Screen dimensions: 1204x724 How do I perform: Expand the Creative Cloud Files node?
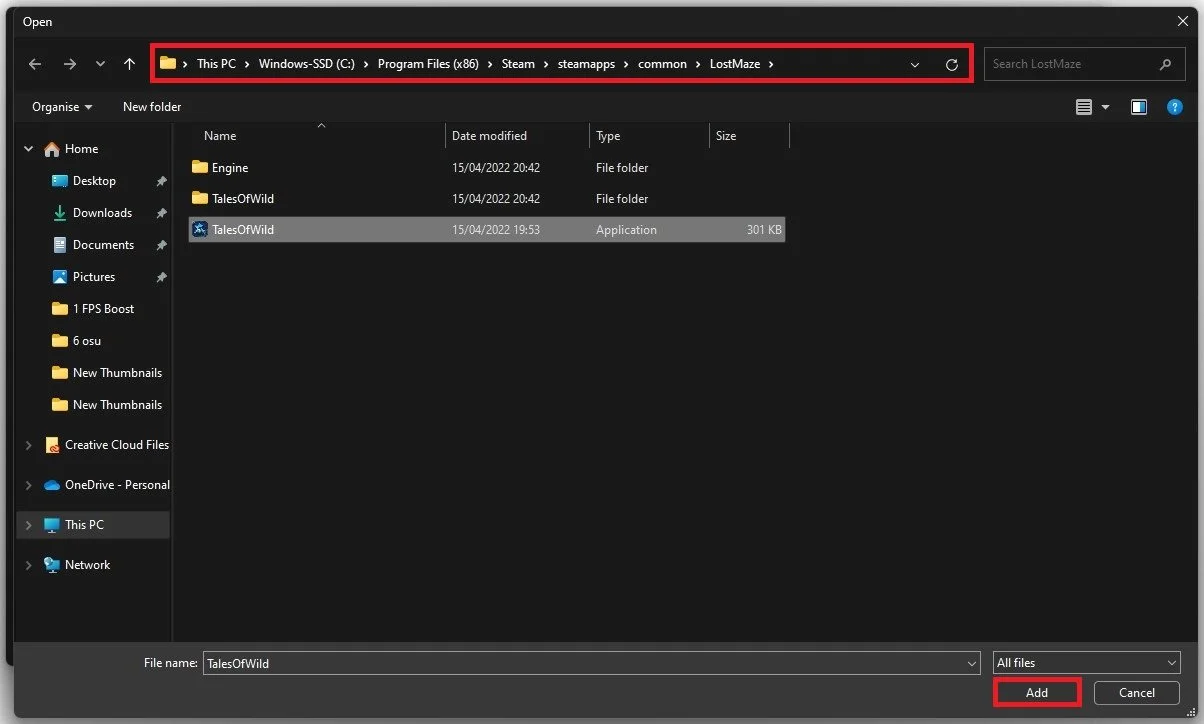click(x=29, y=445)
